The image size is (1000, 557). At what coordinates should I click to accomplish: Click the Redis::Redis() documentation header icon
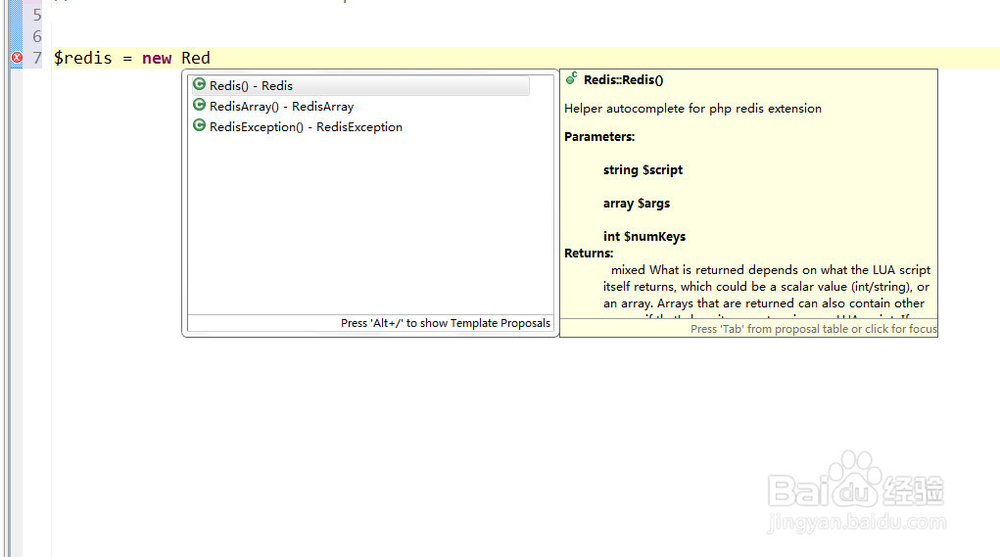coord(571,78)
